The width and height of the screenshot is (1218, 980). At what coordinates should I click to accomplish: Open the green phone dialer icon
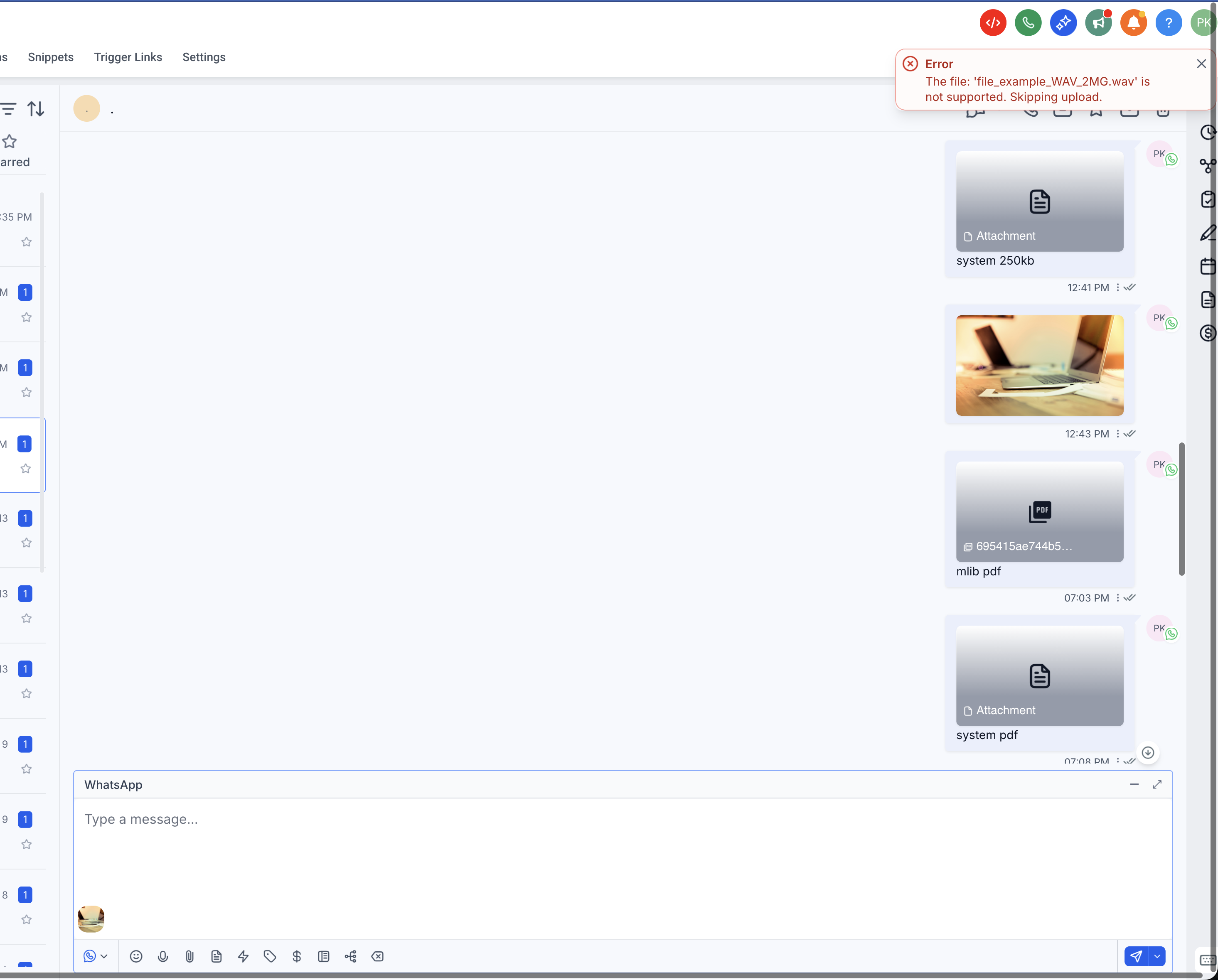click(1028, 23)
